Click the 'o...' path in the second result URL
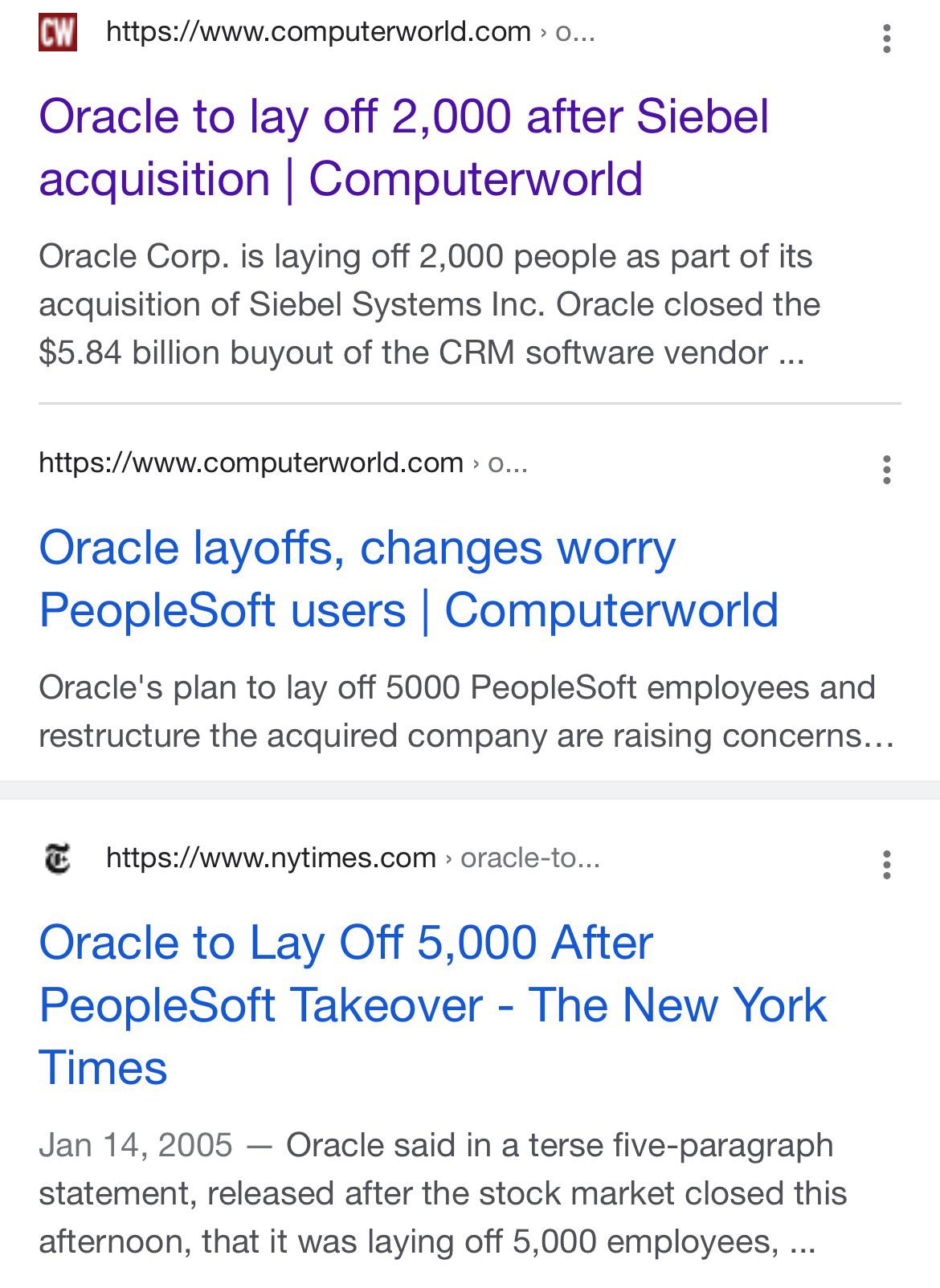 508,463
